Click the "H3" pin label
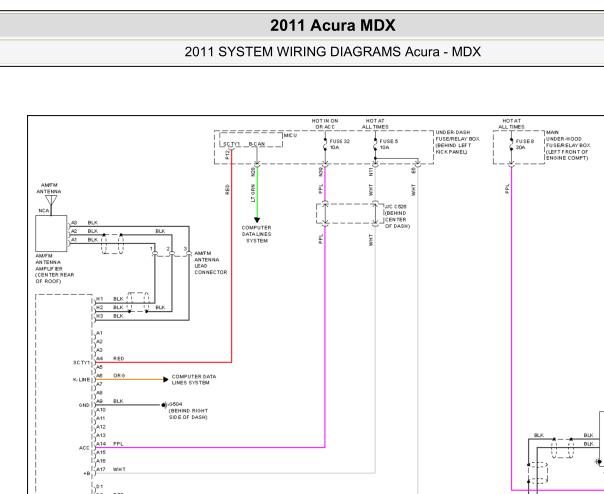Image resolution: width=604 pixels, height=494 pixels. [x=100, y=316]
